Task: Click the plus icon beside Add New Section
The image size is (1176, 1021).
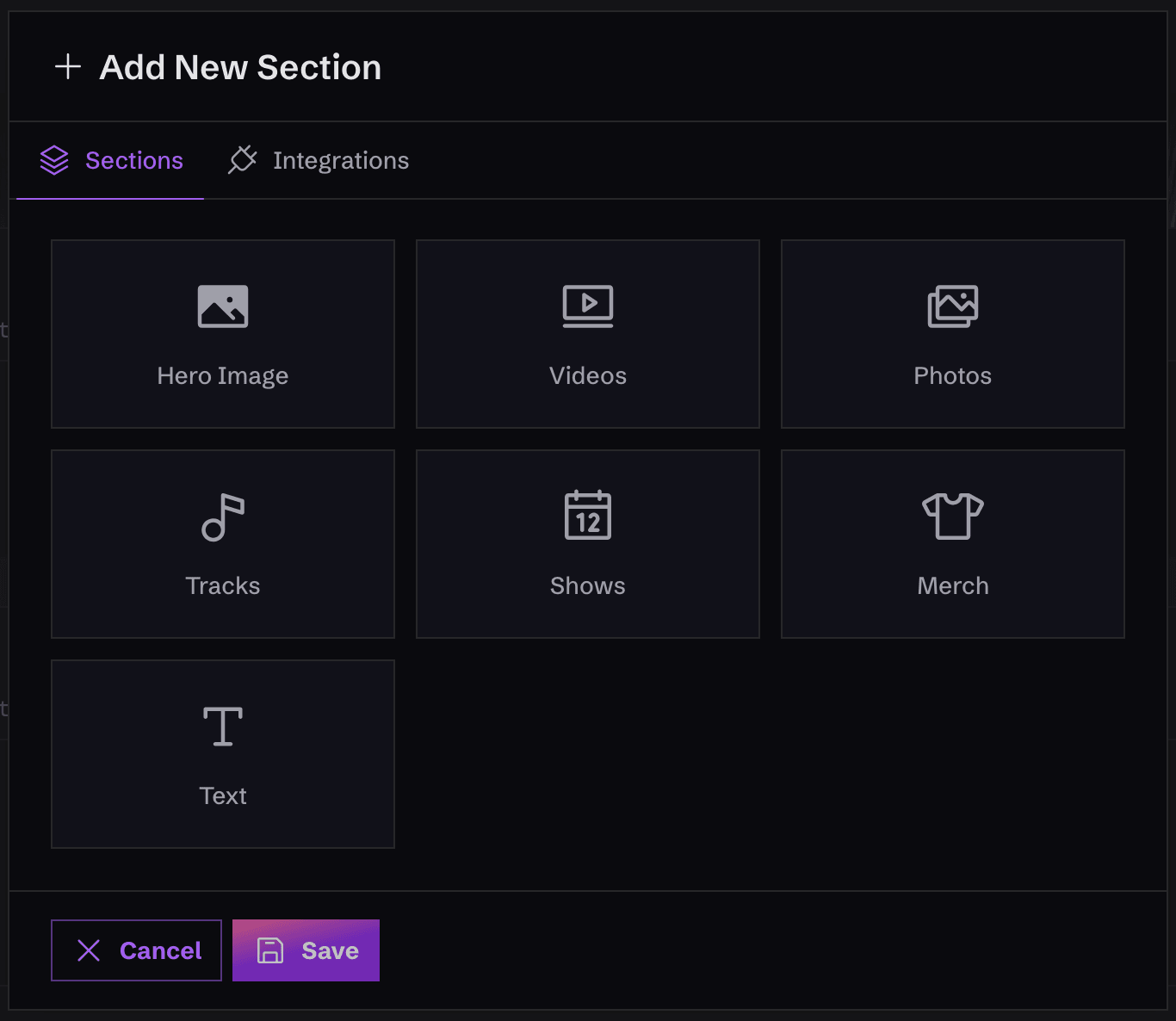Action: 67,66
